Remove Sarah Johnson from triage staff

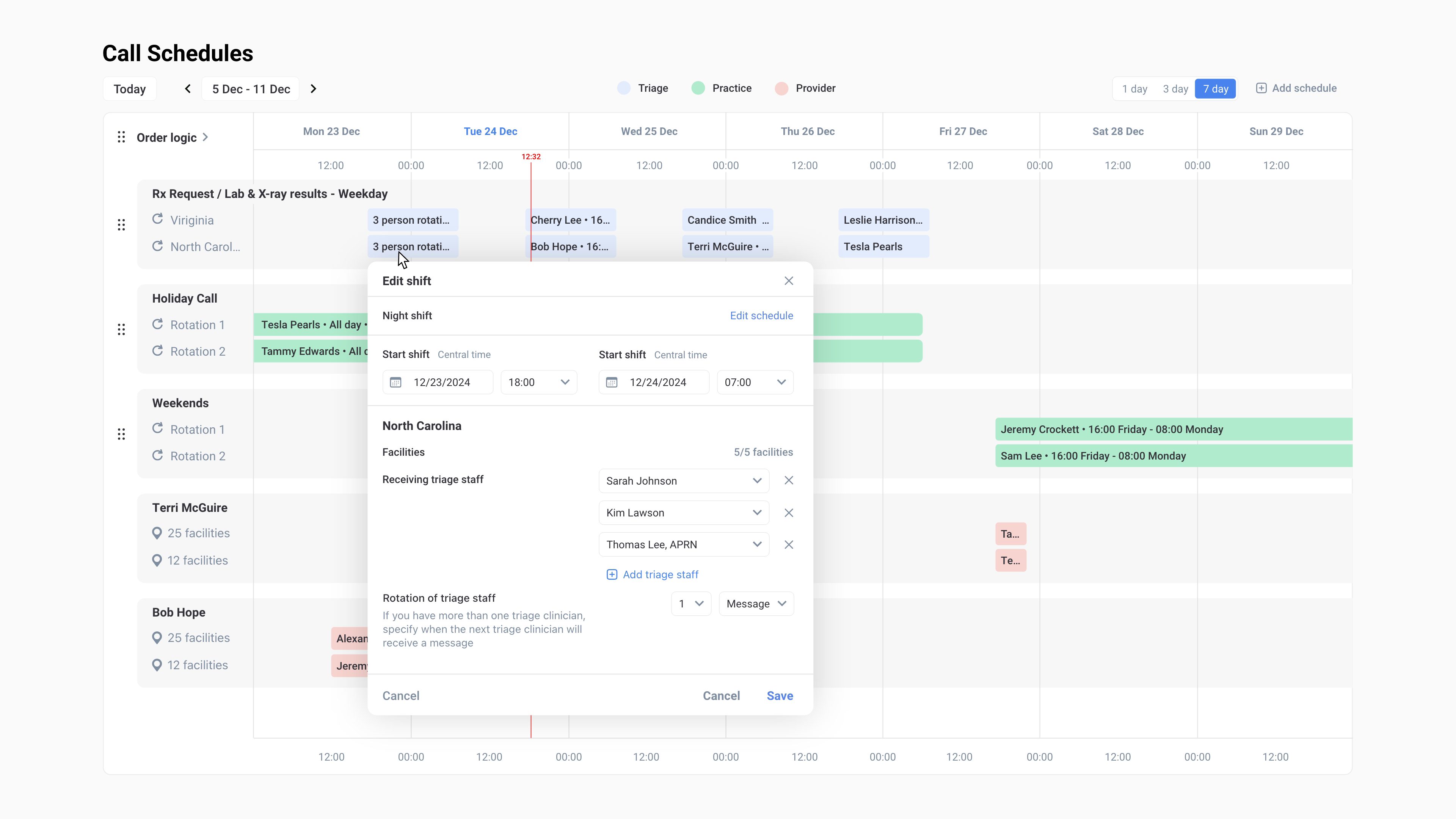click(x=789, y=480)
